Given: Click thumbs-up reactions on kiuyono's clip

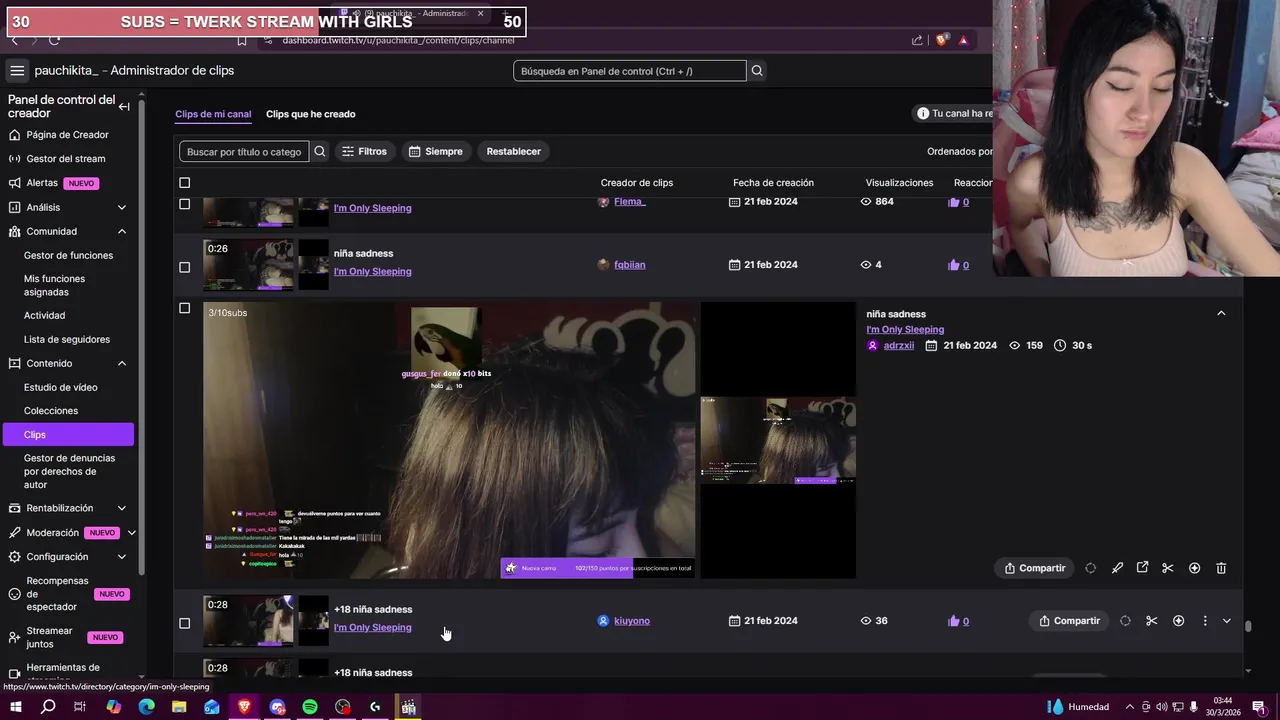Looking at the screenshot, I should (958, 621).
